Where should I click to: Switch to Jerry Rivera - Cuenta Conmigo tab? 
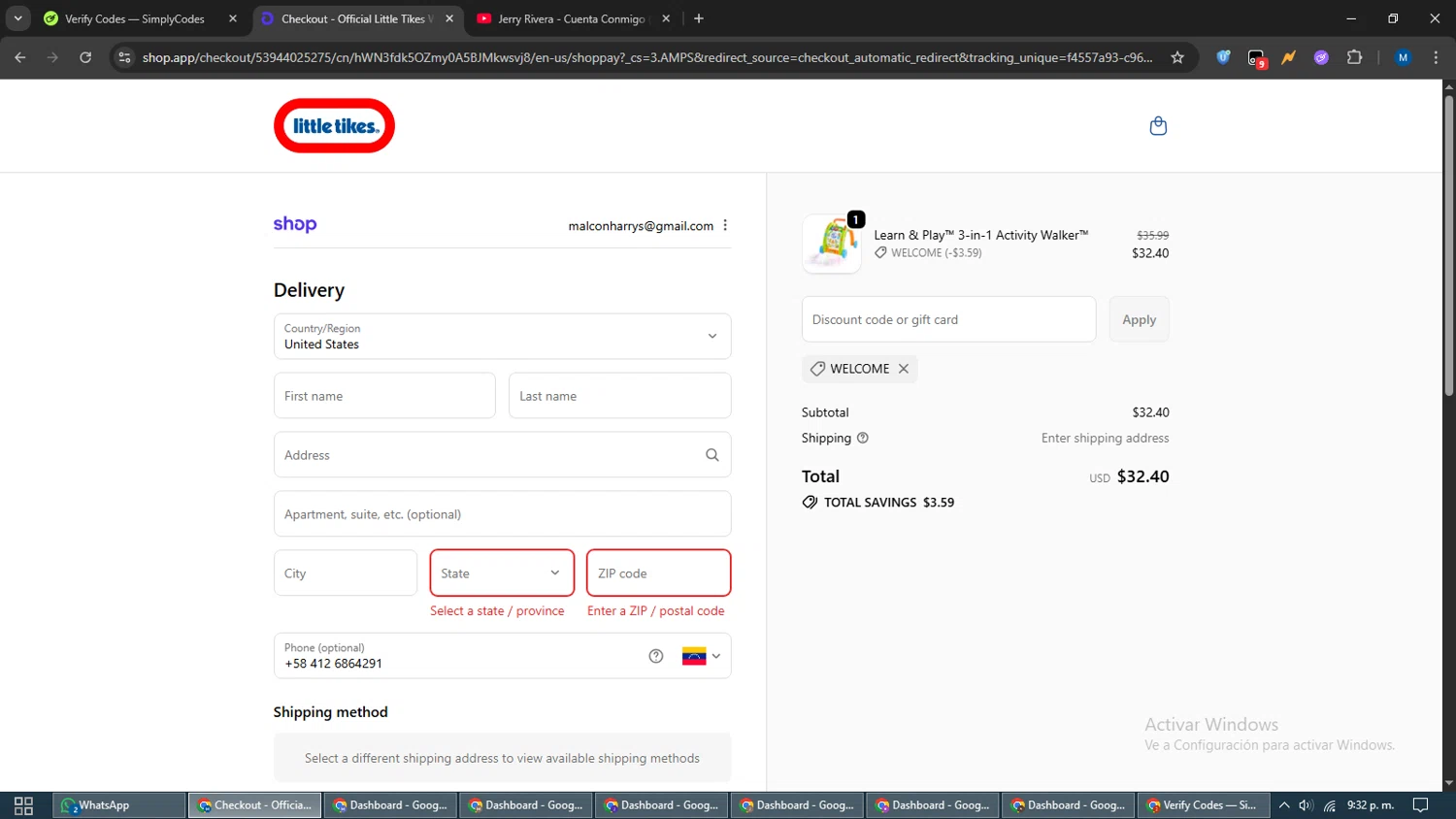coord(572,18)
